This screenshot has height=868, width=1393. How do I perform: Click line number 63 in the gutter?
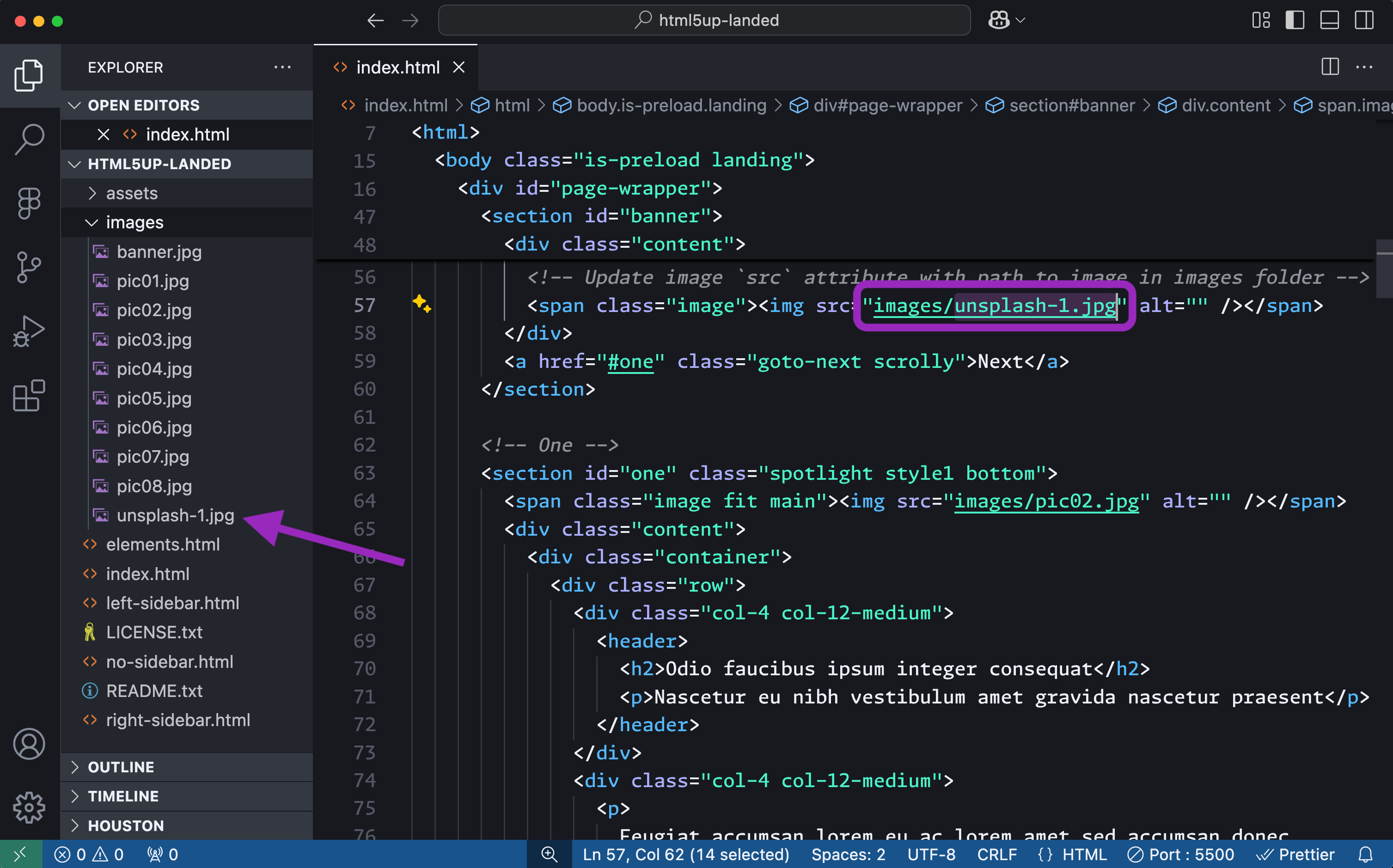[365, 473]
